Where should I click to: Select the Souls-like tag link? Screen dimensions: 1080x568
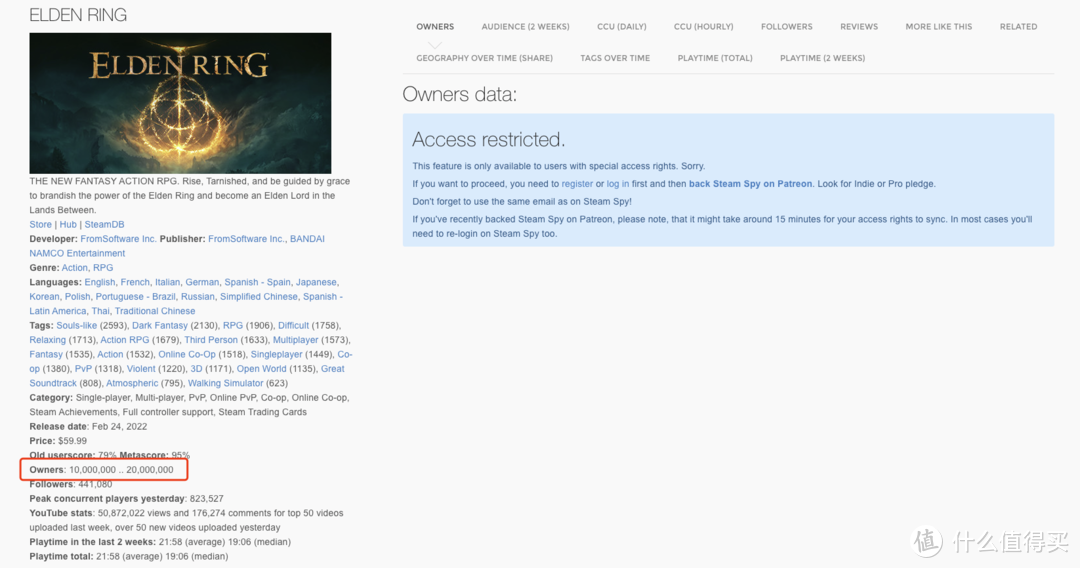78,326
